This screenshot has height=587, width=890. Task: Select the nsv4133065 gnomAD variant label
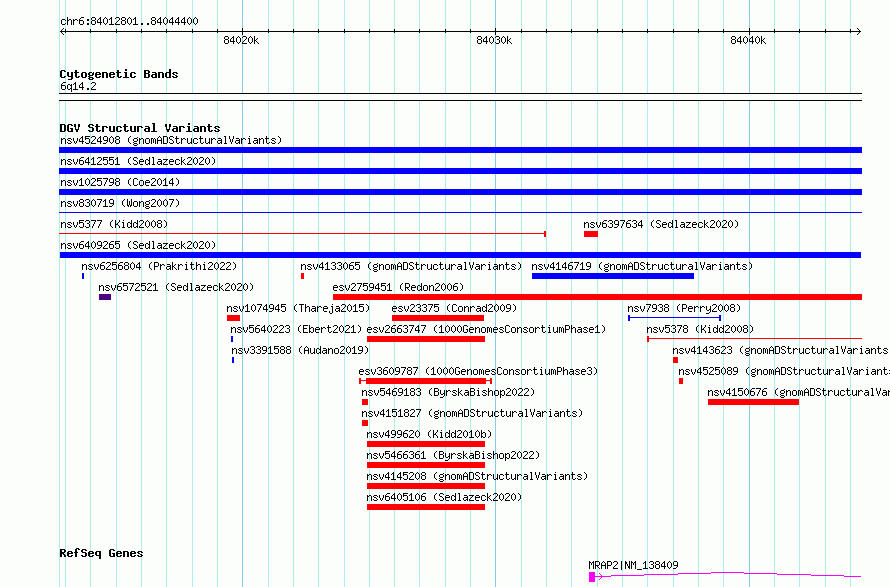pyautogui.click(x=411, y=266)
